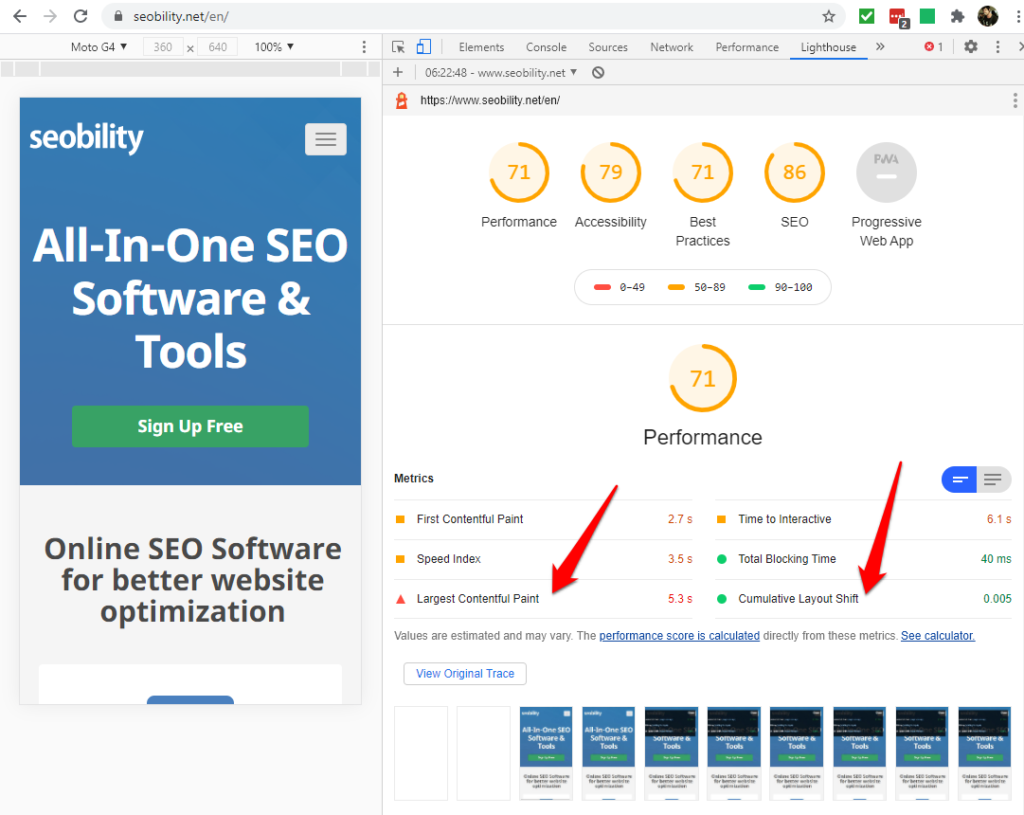Open the 100% zoom dropdown

point(274,47)
